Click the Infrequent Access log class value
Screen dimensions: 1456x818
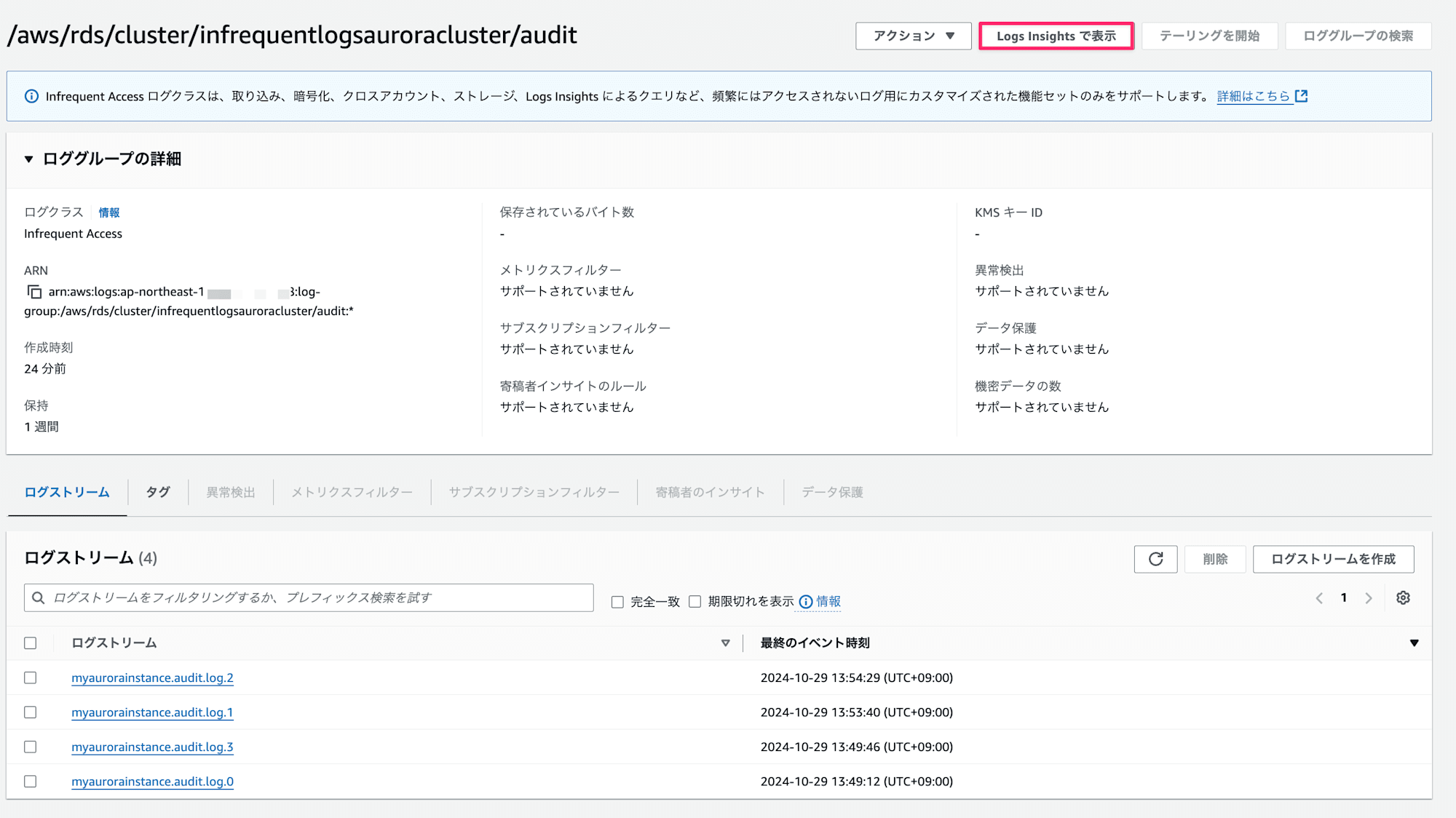tap(73, 234)
